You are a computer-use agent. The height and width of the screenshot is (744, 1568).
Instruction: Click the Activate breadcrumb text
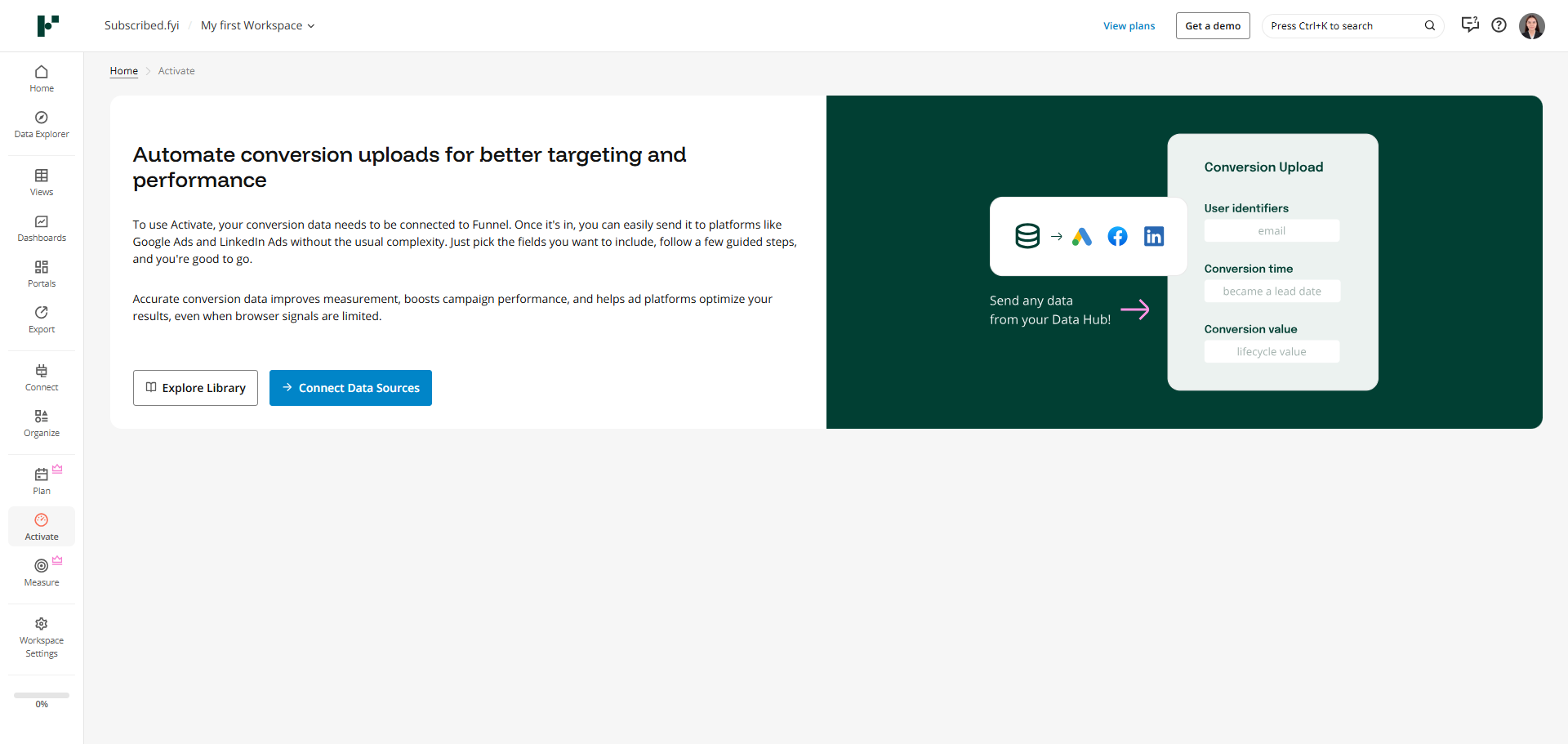pyautogui.click(x=176, y=71)
